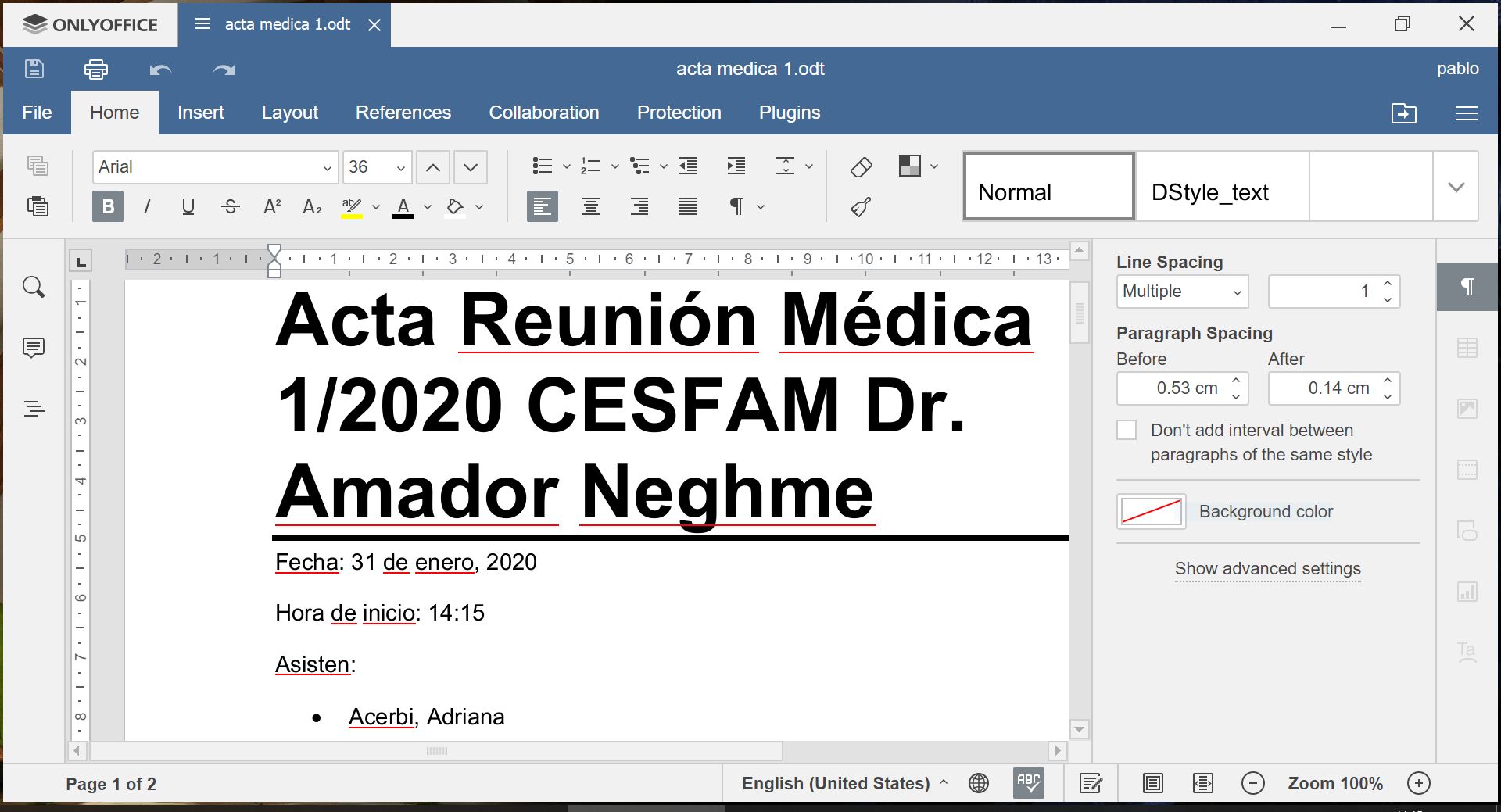Decrease paragraph indent
Viewport: 1501px width, 812px height.
tap(688, 166)
